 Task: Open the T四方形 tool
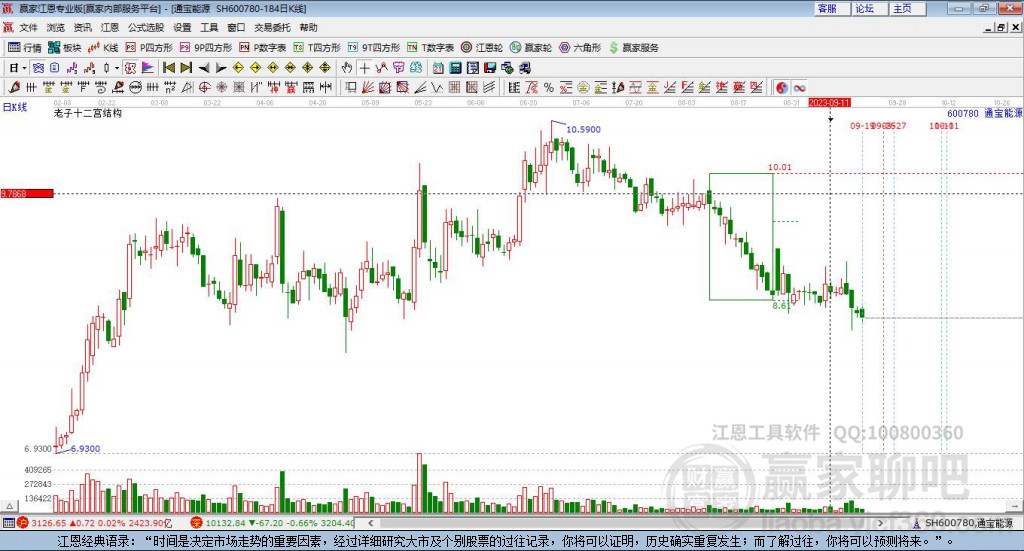point(317,48)
